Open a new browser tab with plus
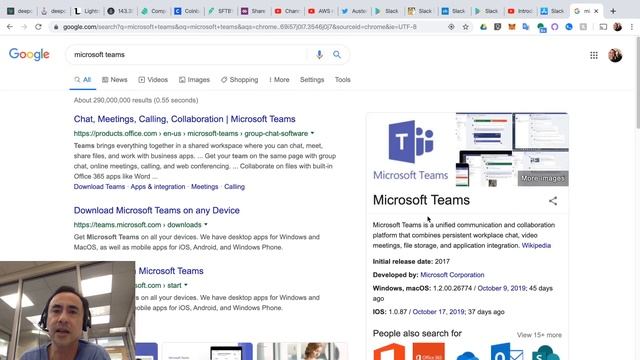640x360 pixels. (613, 11)
